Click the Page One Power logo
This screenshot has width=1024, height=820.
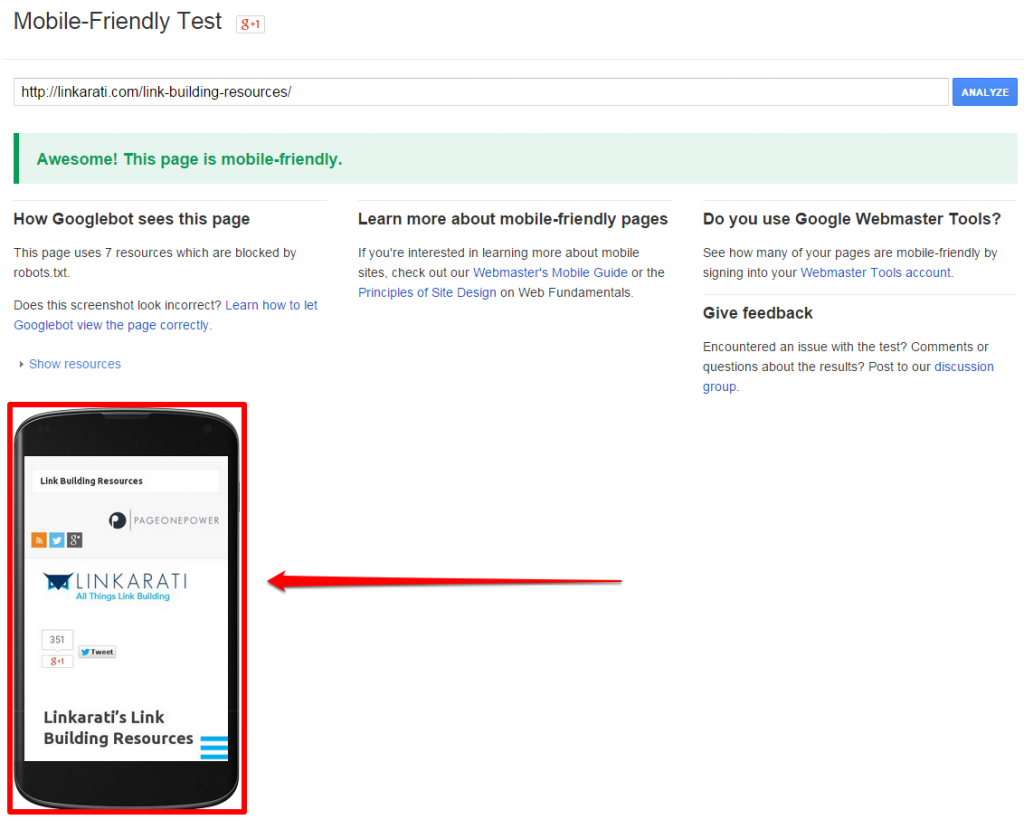tap(164, 520)
